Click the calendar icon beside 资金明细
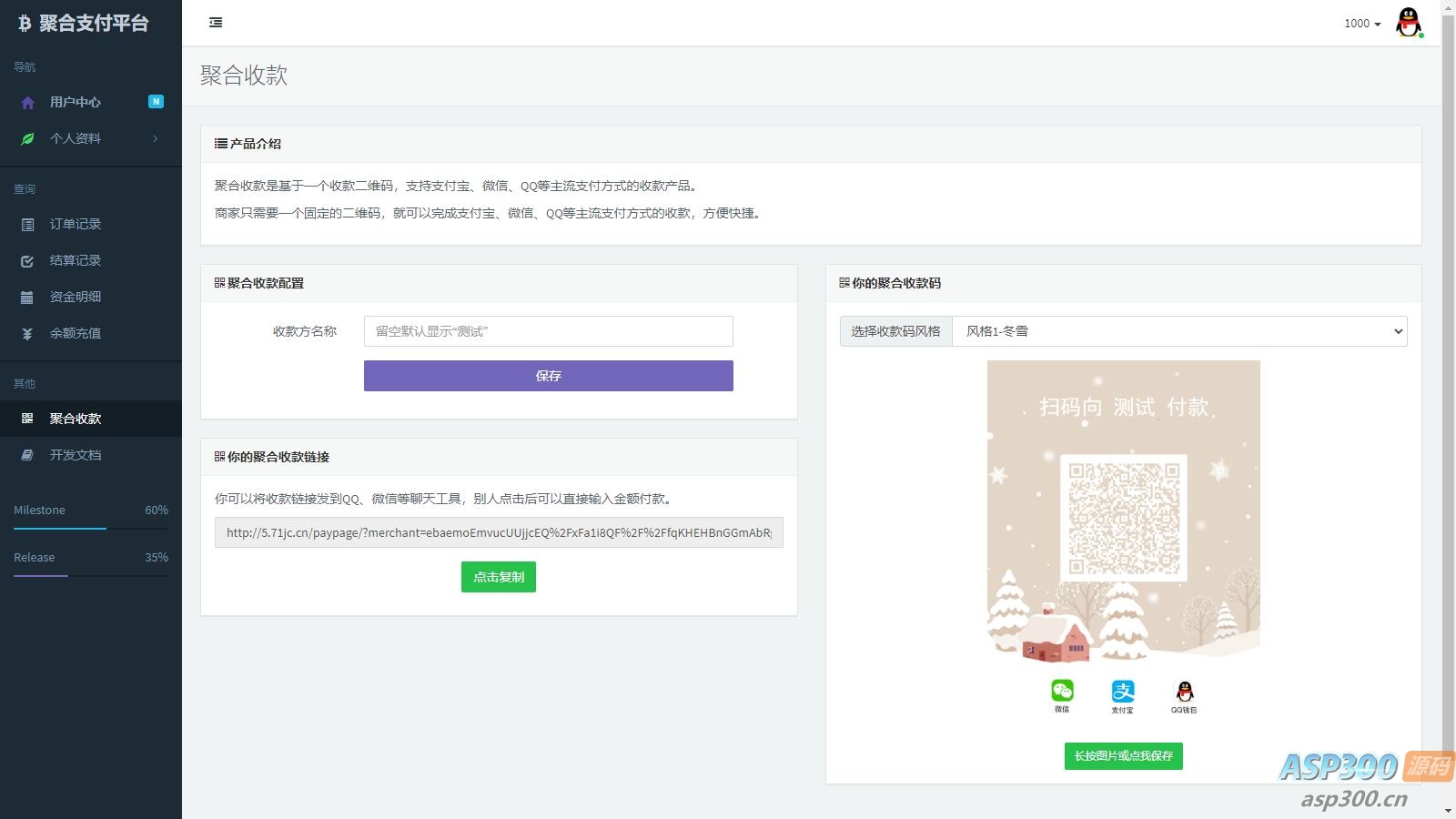The width and height of the screenshot is (1456, 819). coord(27,298)
